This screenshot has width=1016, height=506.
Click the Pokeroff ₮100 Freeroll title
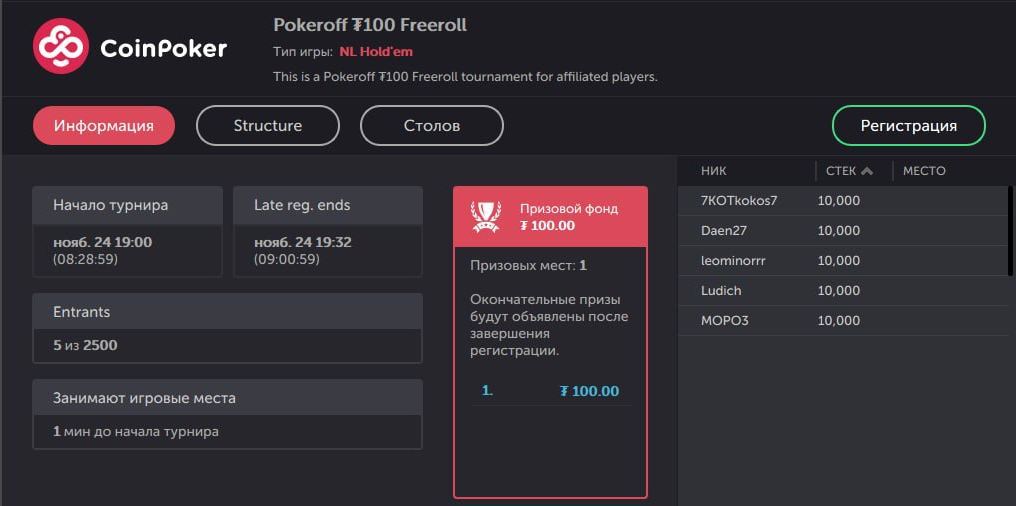[370, 24]
